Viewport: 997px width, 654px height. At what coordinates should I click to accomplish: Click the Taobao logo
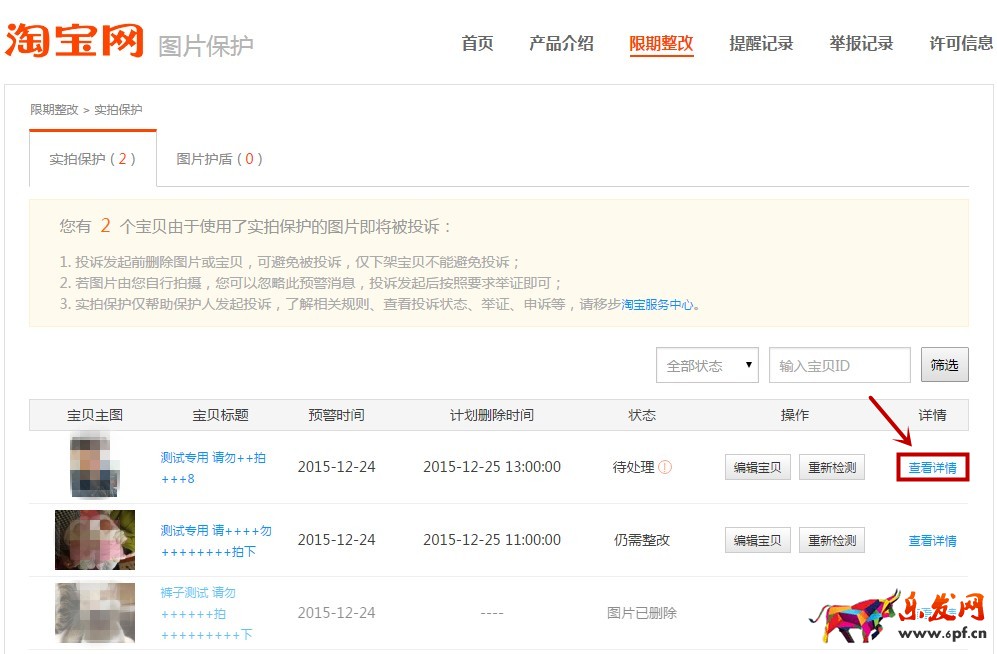coord(75,42)
